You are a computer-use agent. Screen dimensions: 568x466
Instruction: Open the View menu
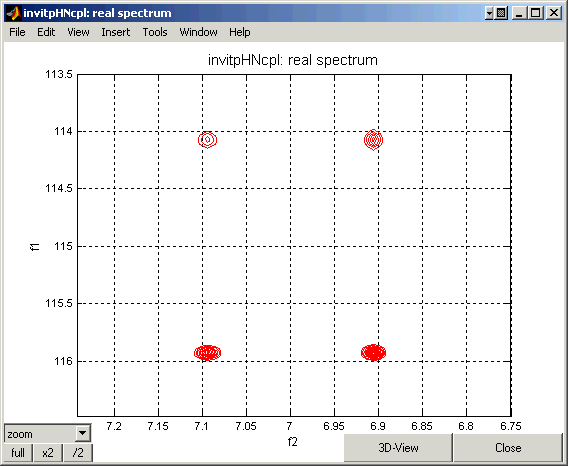pyautogui.click(x=78, y=32)
